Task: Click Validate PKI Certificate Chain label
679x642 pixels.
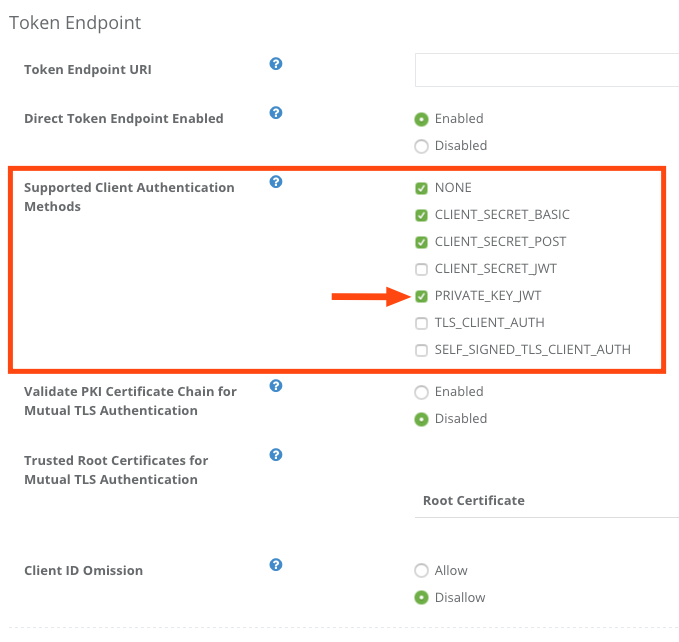Action: [130, 401]
